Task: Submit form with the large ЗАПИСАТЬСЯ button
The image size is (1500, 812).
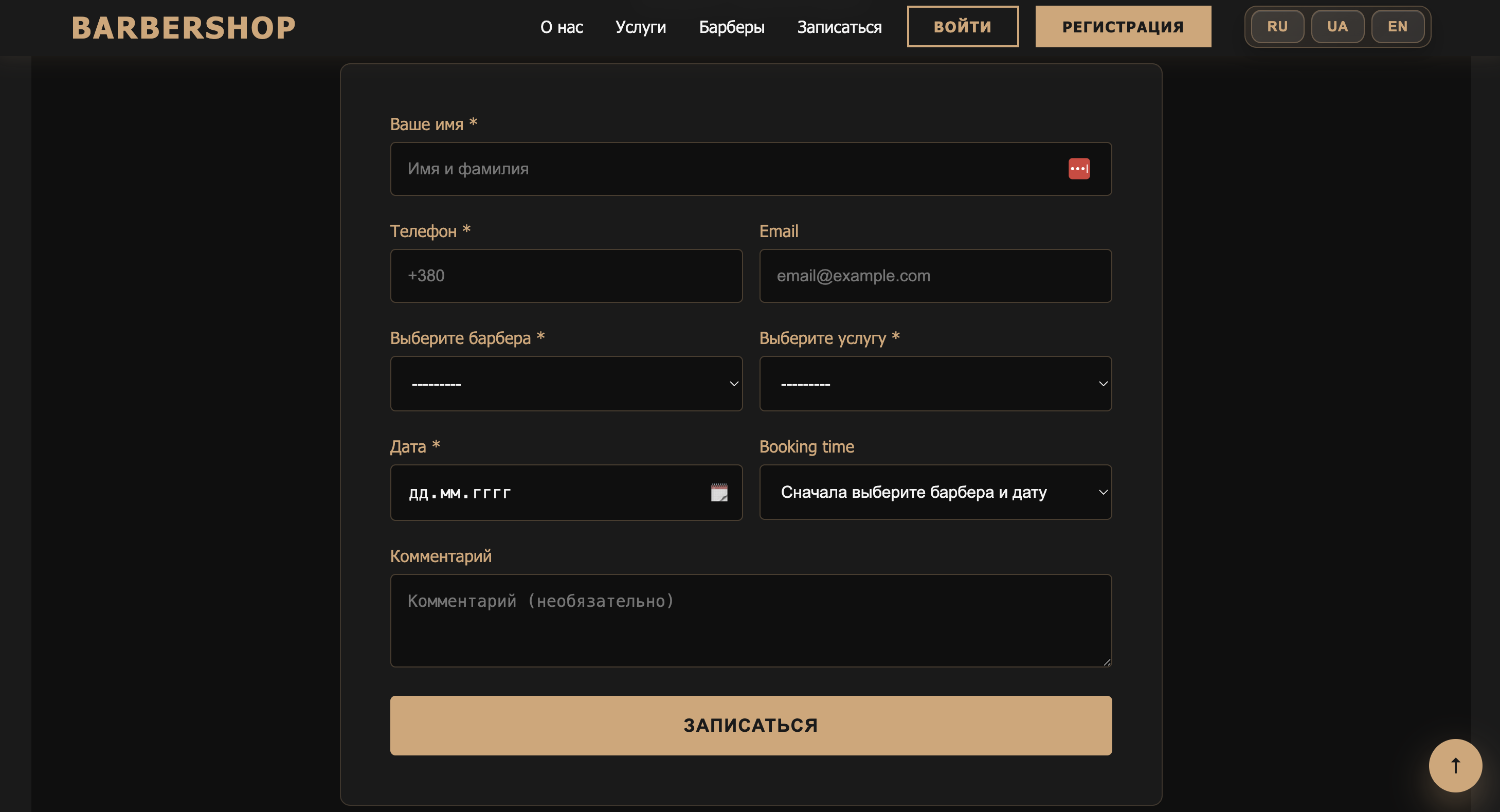Action: (751, 725)
